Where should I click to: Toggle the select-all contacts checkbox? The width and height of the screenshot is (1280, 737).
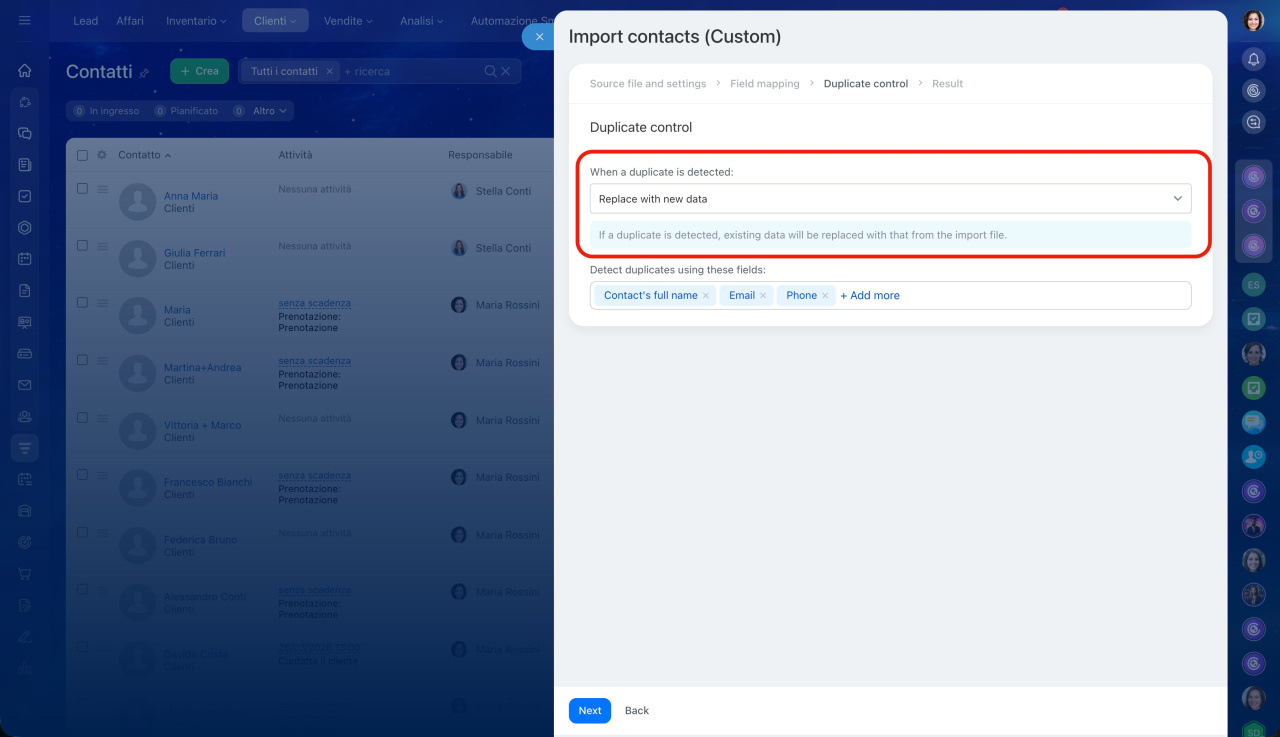coord(82,155)
